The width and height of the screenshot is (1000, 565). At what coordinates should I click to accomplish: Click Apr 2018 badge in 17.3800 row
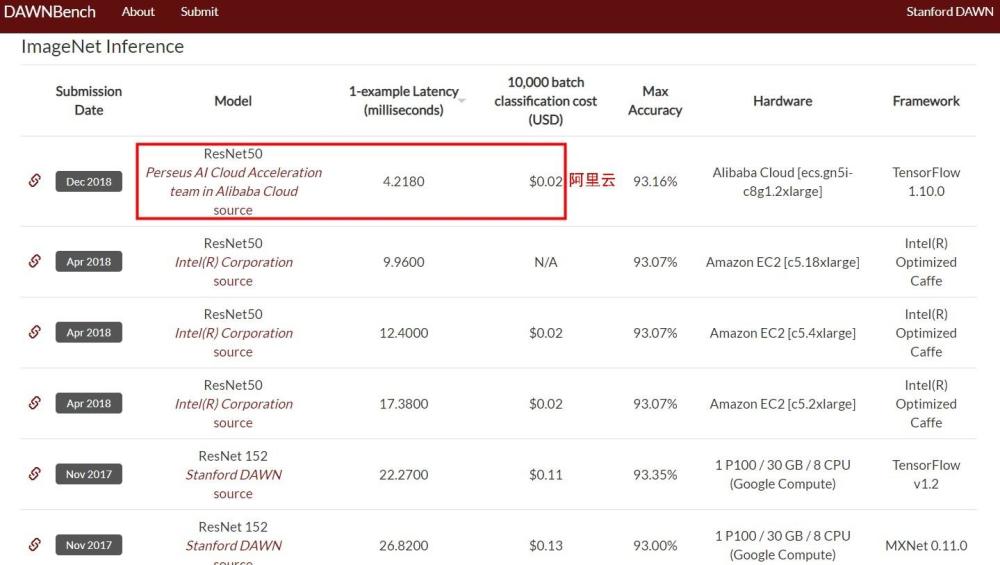[89, 403]
